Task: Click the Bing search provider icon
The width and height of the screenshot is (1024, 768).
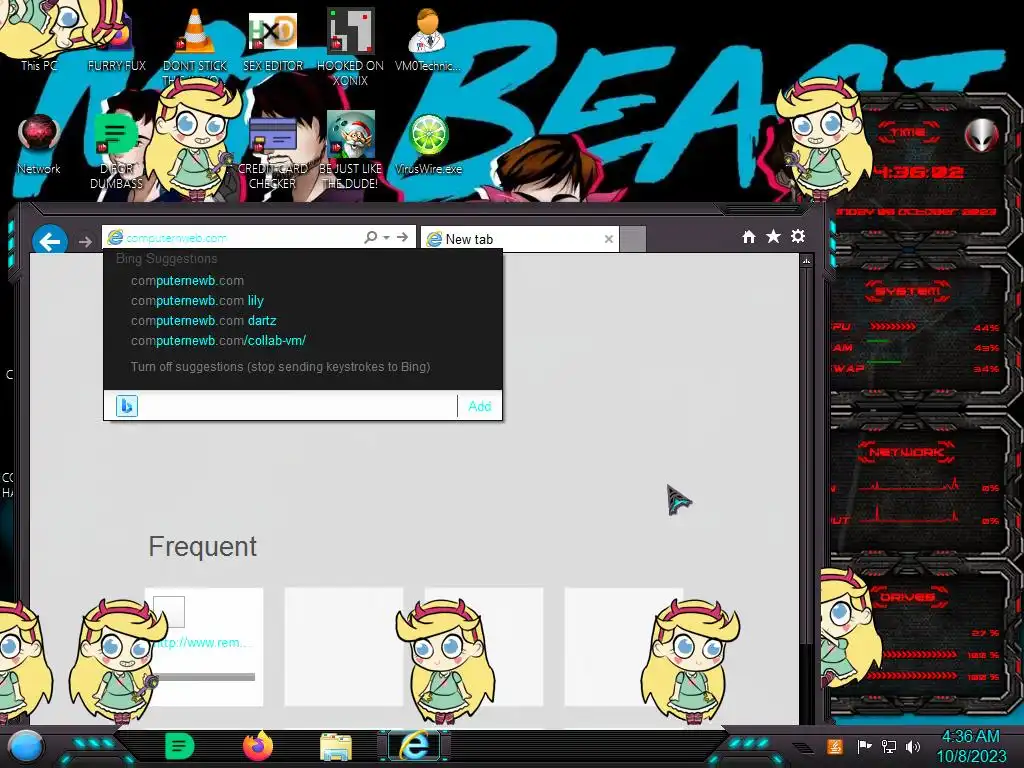Action: click(x=127, y=406)
